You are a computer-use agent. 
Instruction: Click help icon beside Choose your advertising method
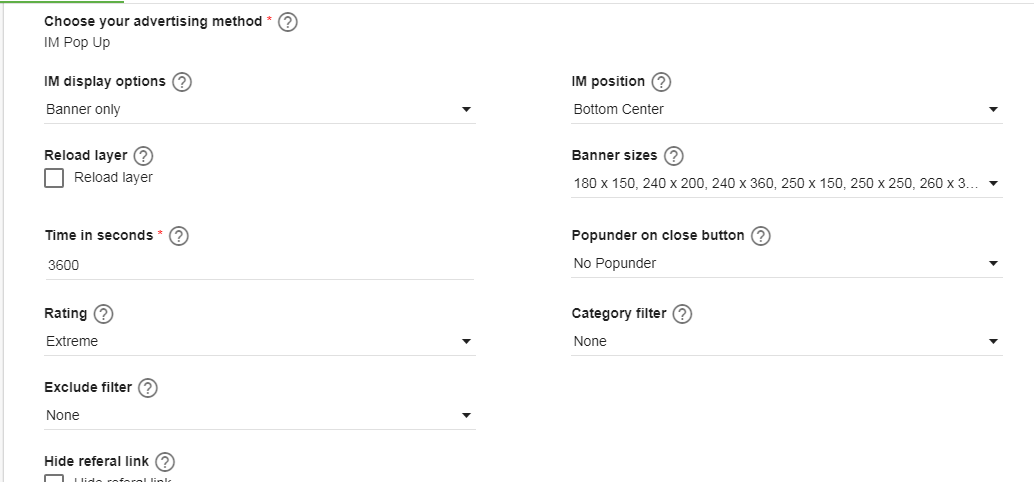tap(288, 22)
